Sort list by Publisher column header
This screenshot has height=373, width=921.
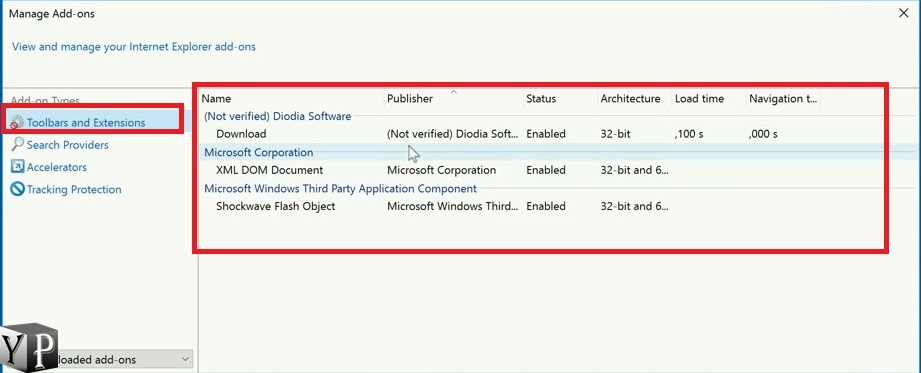coord(453,98)
